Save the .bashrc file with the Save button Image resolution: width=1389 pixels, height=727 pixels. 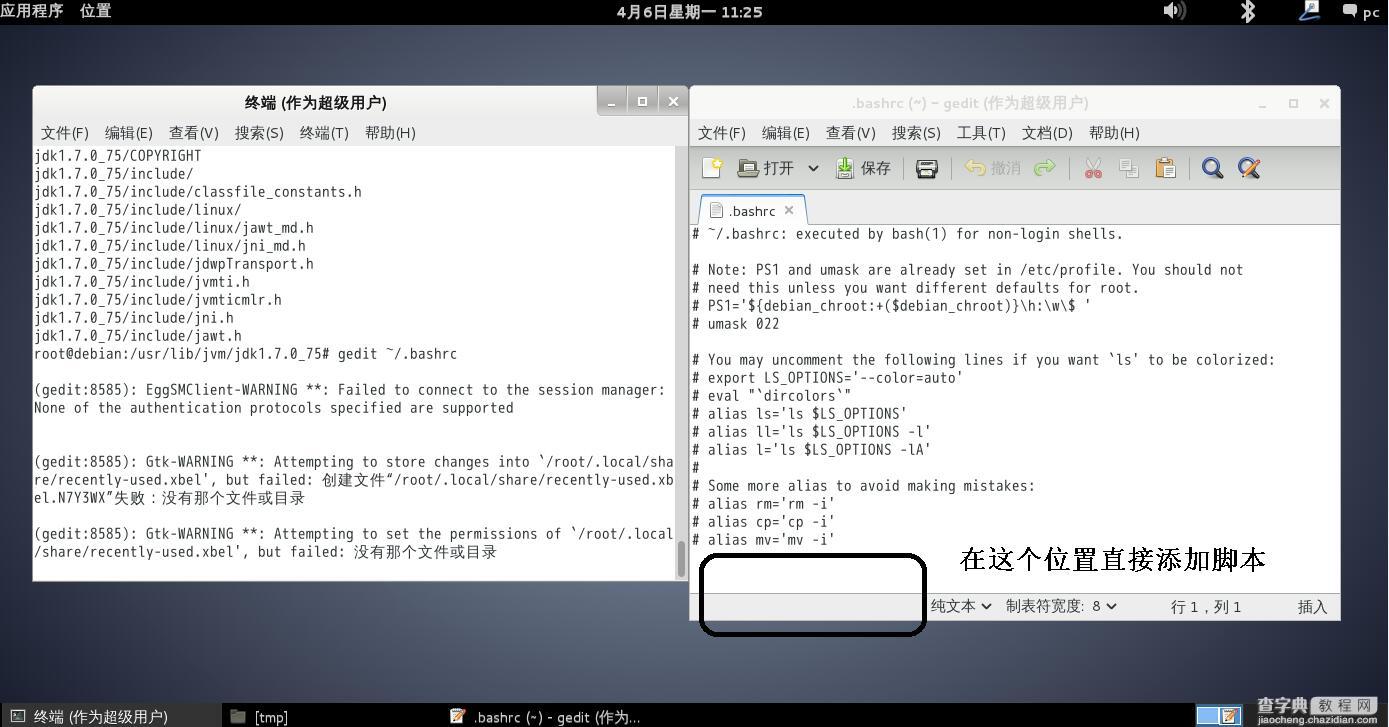(863, 168)
